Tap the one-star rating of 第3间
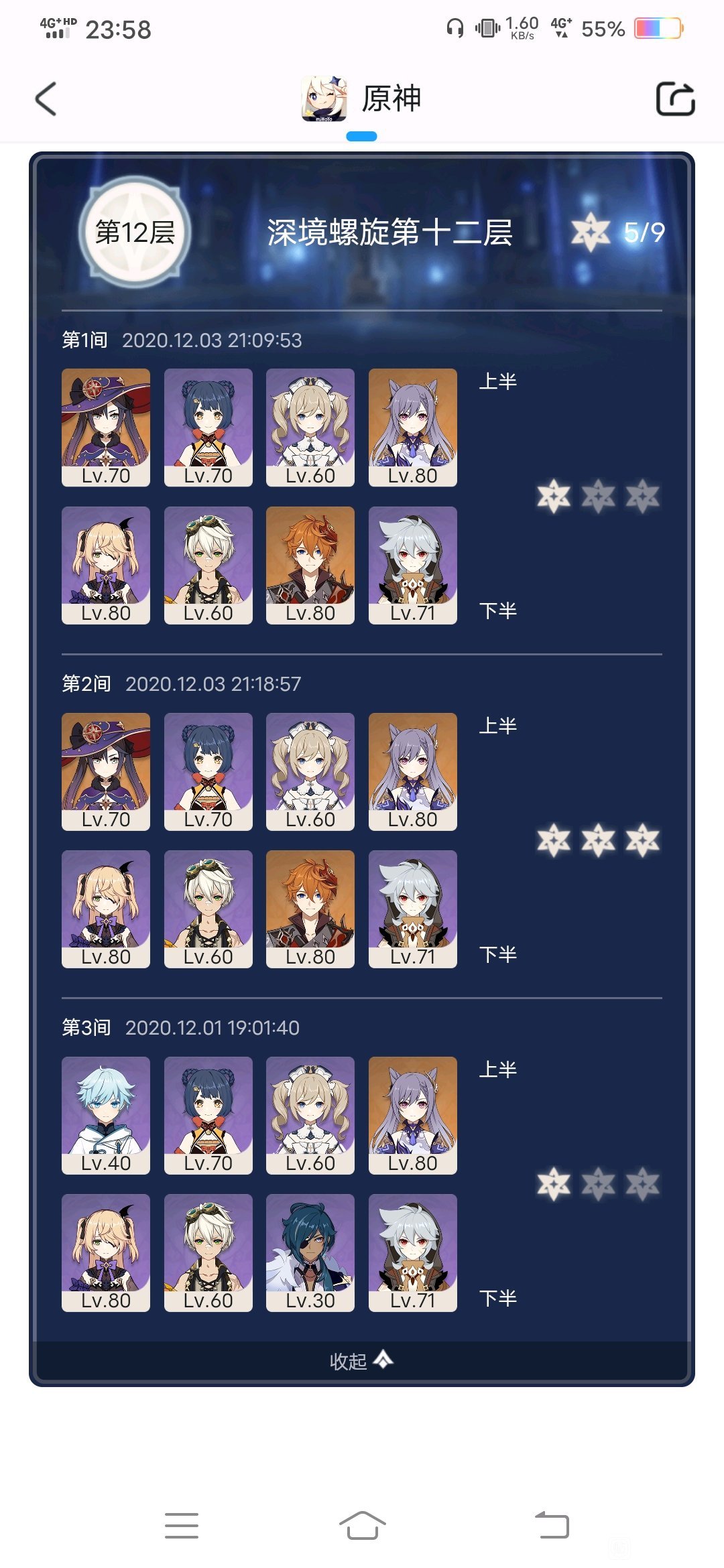724x1568 pixels. pyautogui.click(x=598, y=1184)
